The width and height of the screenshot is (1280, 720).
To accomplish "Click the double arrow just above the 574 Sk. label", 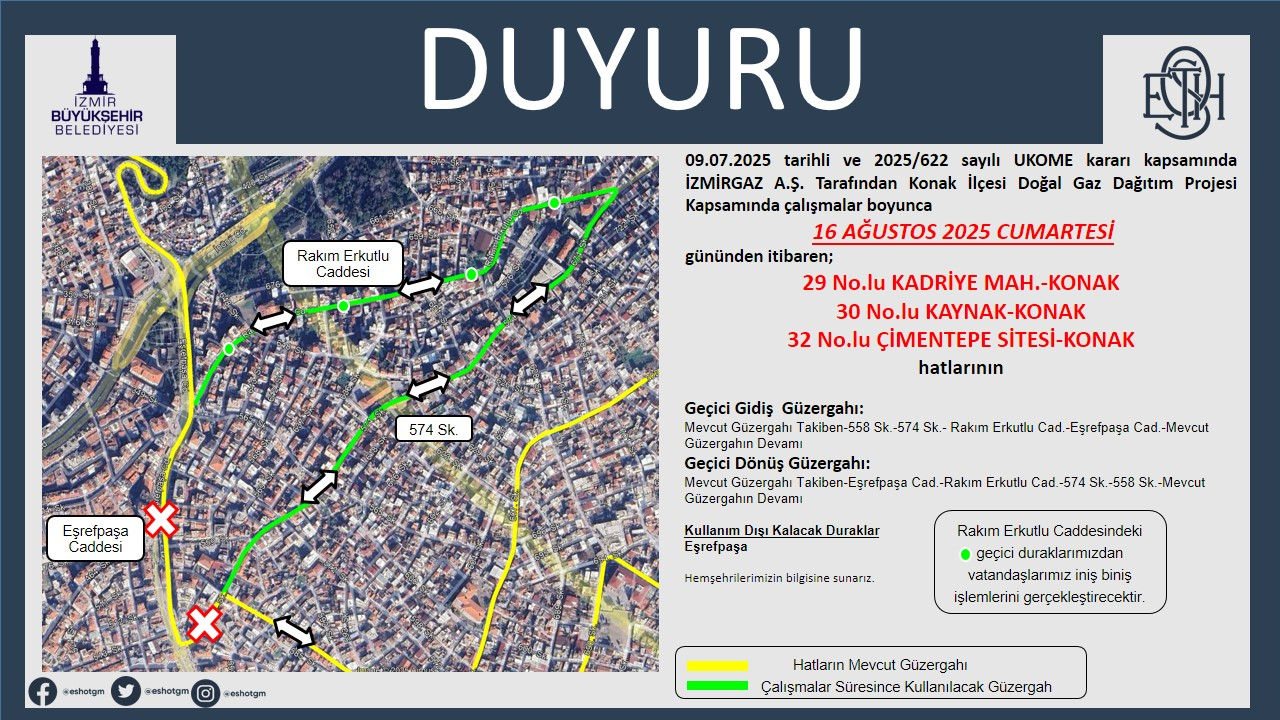I will pyautogui.click(x=429, y=385).
